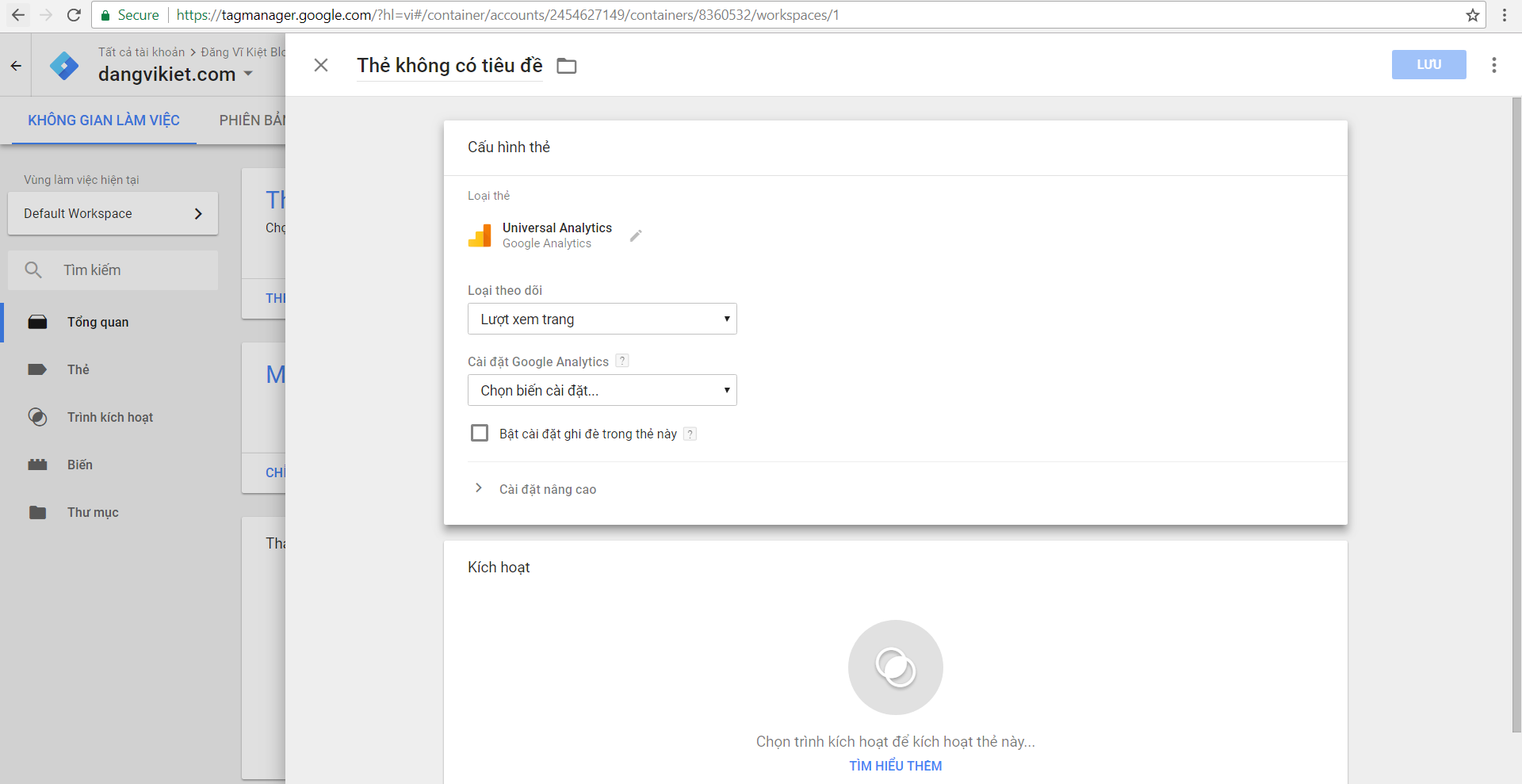Click the browser forward arrow
Screen dimensions: 1522x784
click(46, 15)
